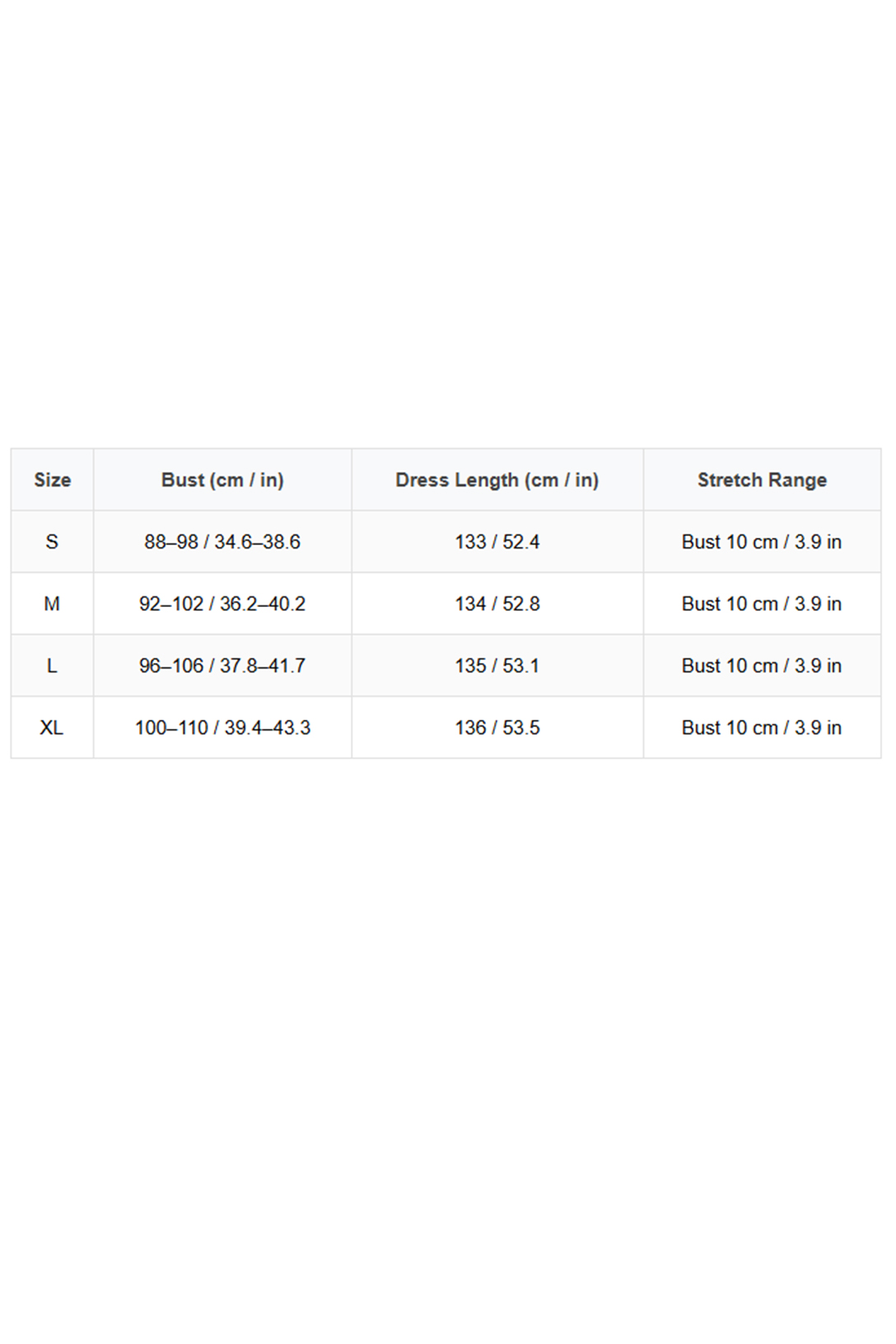Screen dimensions: 896x1344
Task: Select the M size cell
Action: pos(52,604)
